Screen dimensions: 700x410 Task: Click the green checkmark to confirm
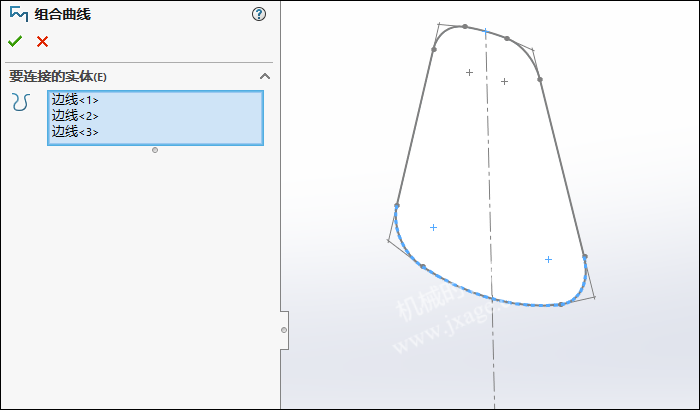pyautogui.click(x=14, y=42)
